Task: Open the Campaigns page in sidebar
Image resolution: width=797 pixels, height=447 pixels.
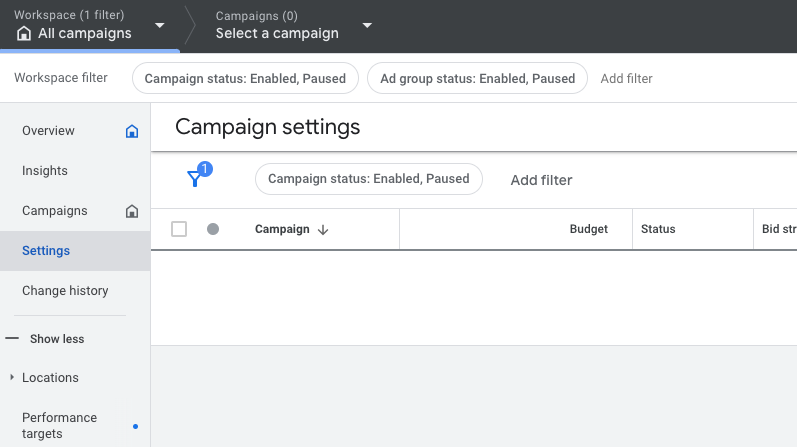Action: click(x=54, y=211)
